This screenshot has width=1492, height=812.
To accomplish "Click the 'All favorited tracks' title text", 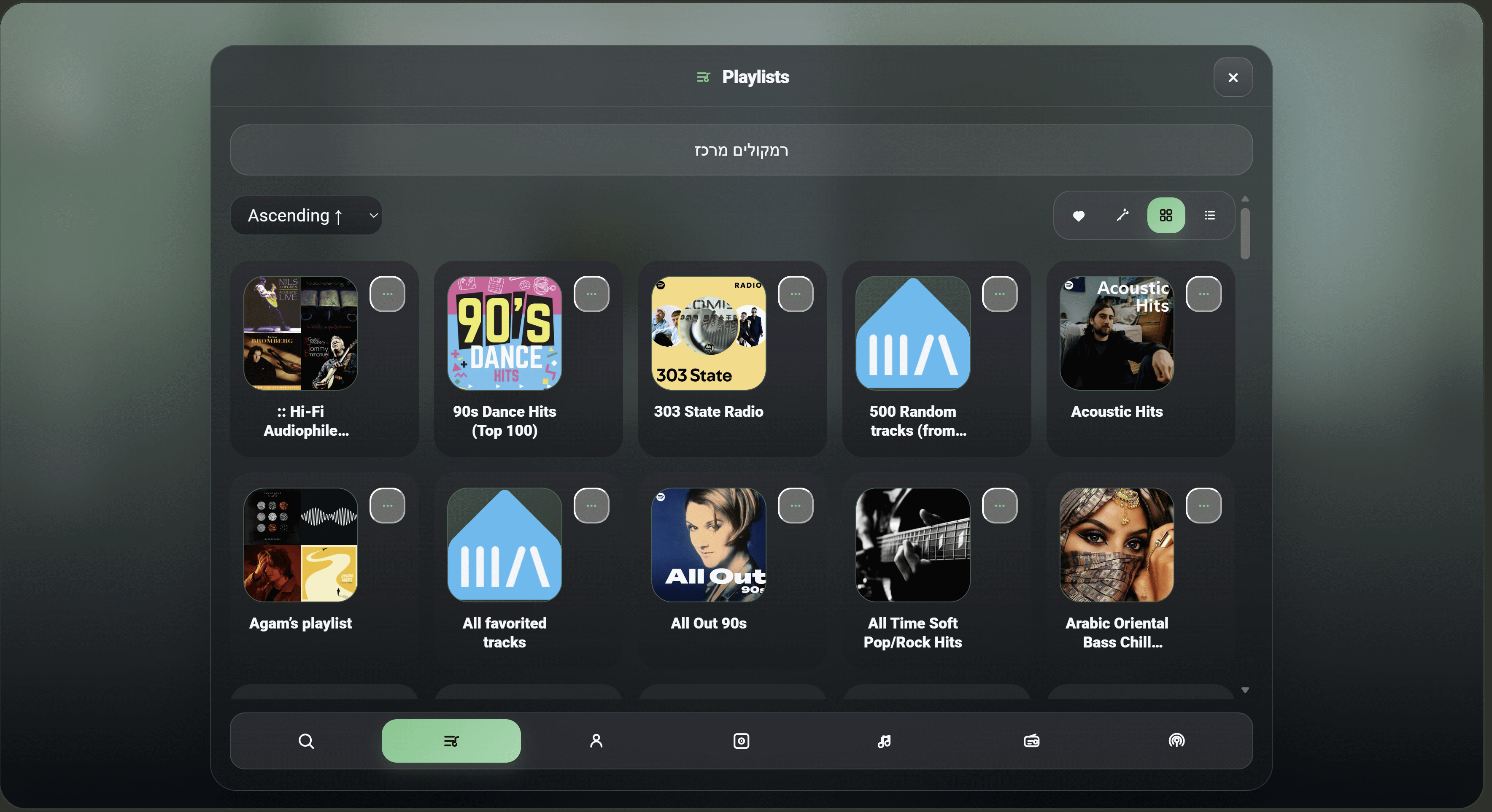I will coord(505,632).
